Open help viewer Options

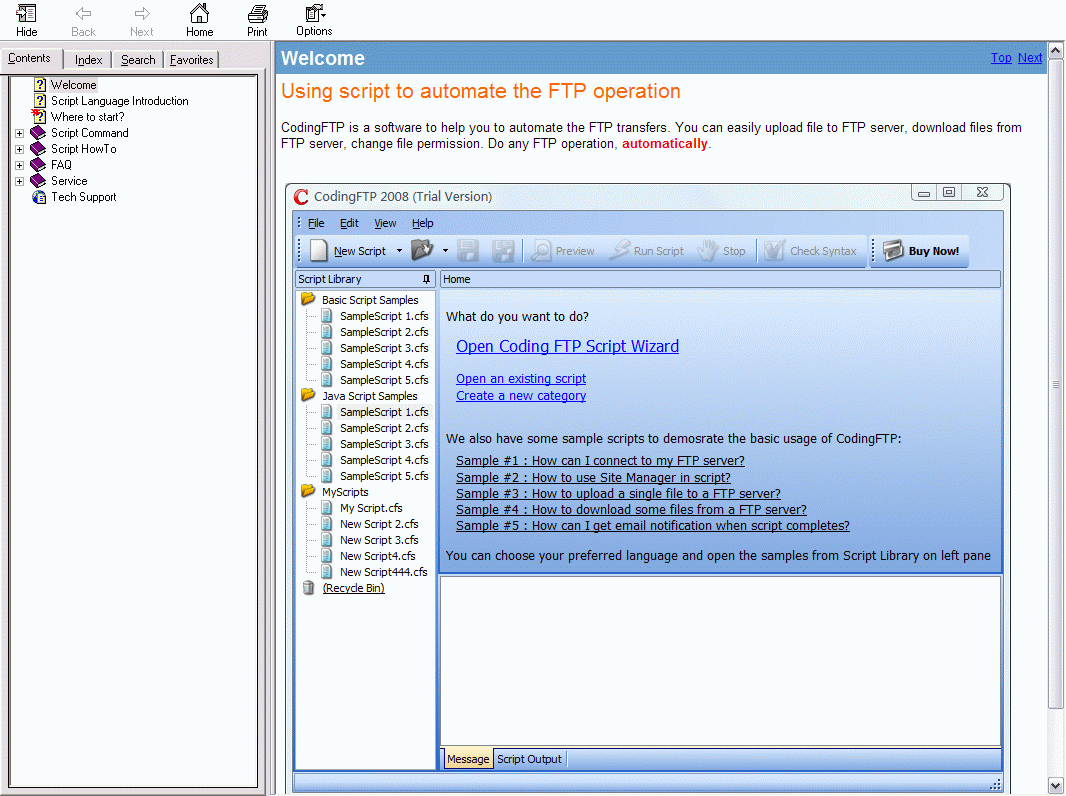click(x=313, y=20)
